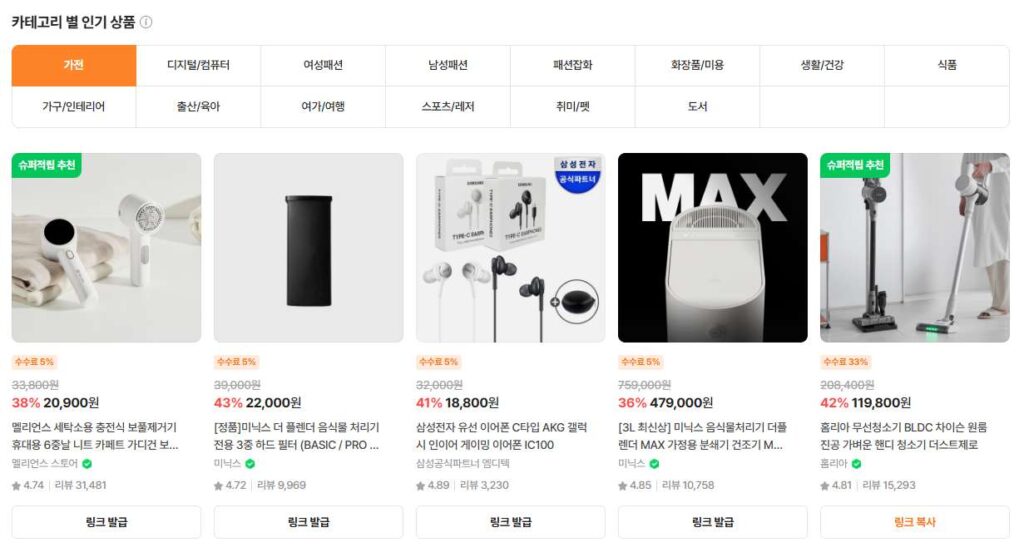Select the 식품 category tab

click(947, 65)
